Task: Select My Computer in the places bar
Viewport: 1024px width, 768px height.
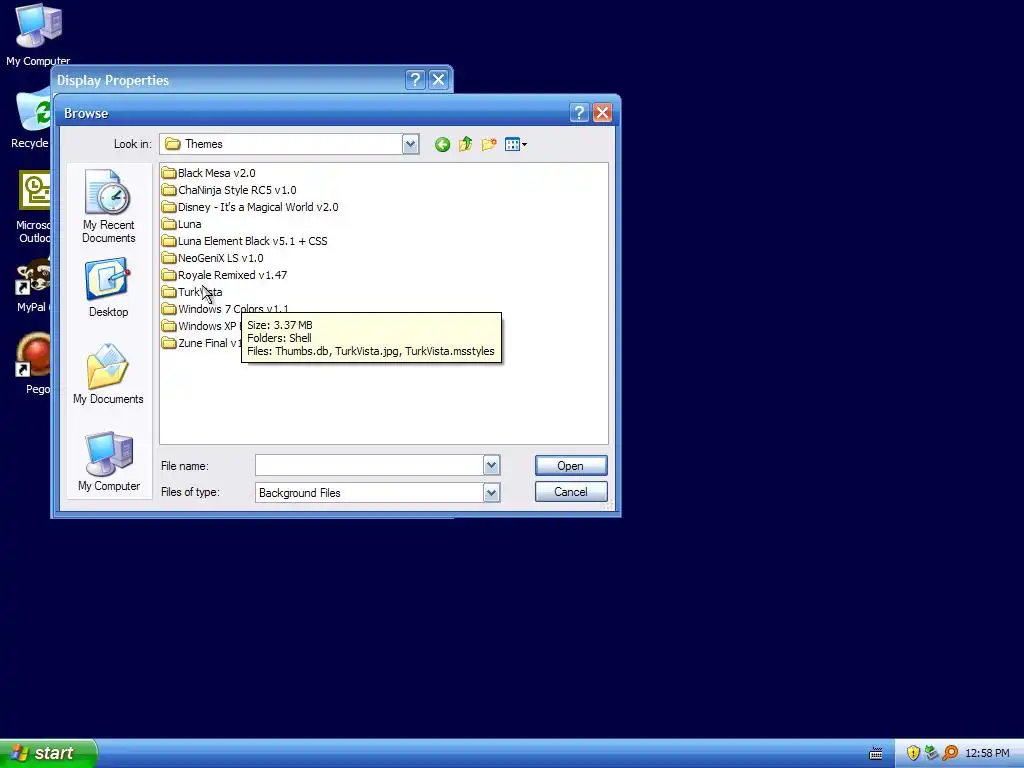Action: (x=108, y=462)
